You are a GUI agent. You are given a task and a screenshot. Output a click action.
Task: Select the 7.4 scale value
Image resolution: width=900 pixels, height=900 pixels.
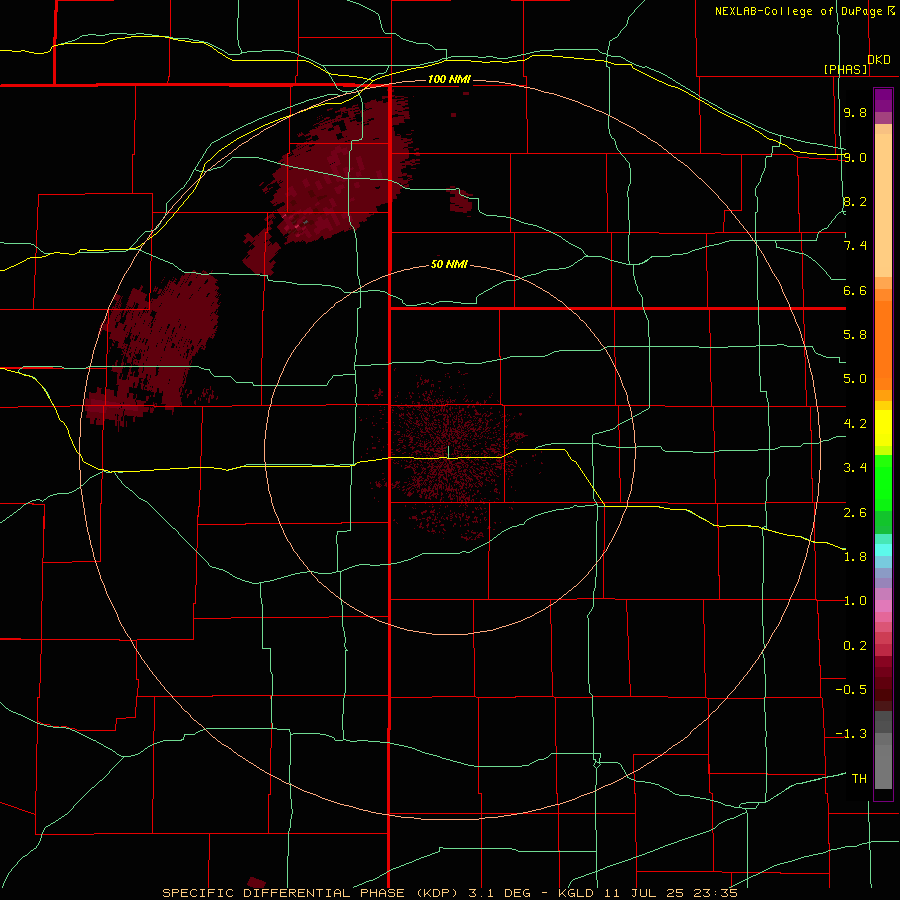(855, 246)
